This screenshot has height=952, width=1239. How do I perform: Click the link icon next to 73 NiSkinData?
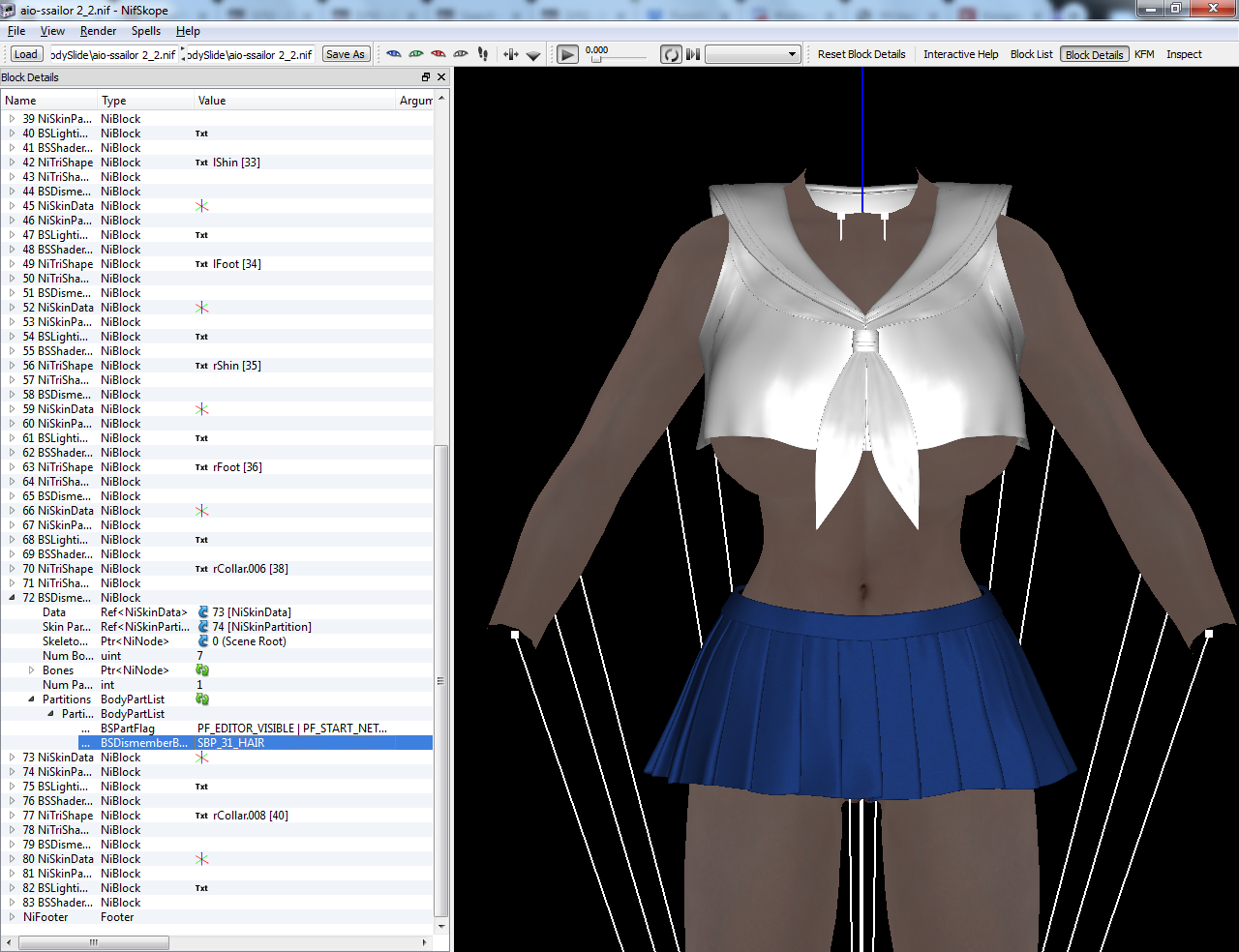click(203, 612)
